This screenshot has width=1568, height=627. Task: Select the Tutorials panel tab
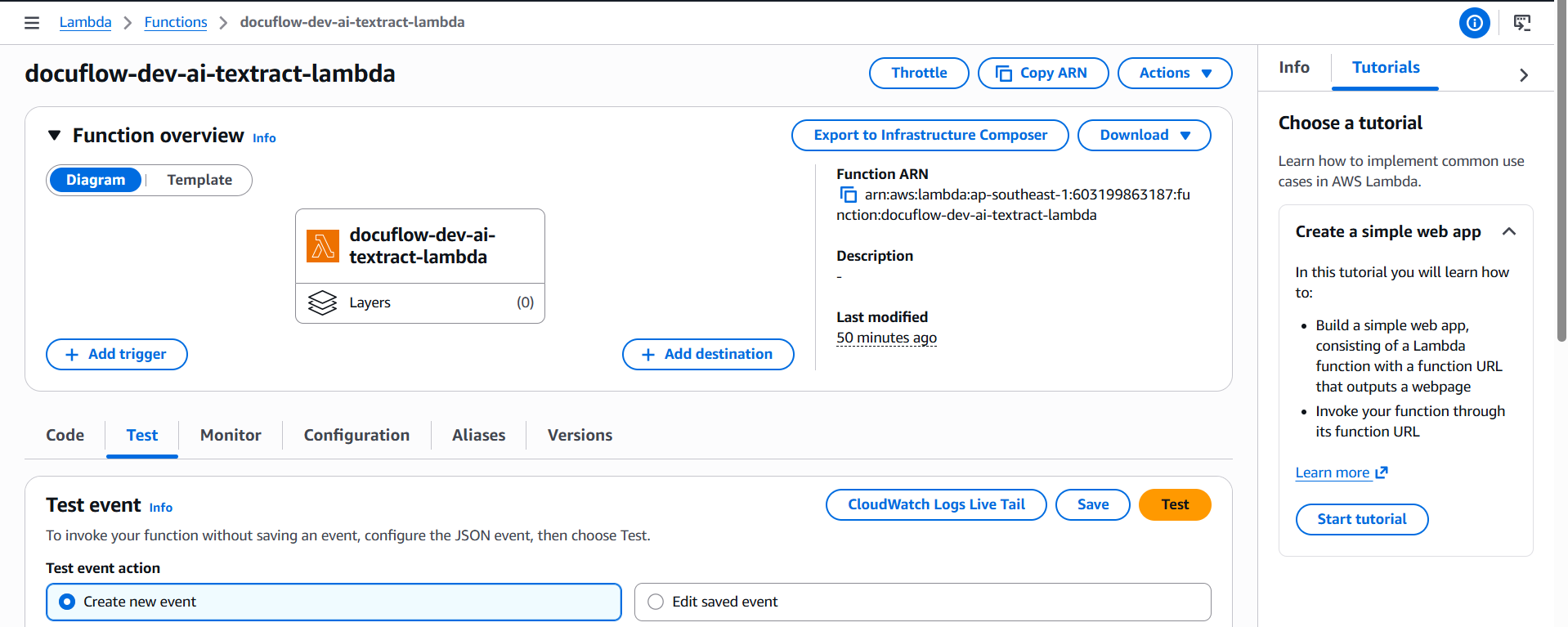(x=1386, y=68)
